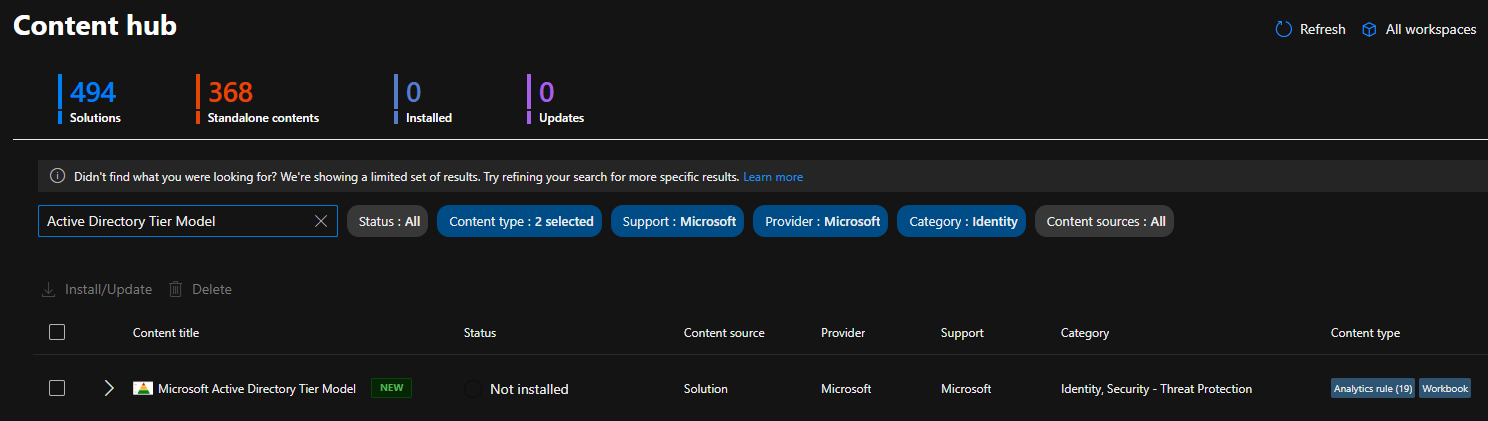Click the Refresh button label

[1322, 30]
